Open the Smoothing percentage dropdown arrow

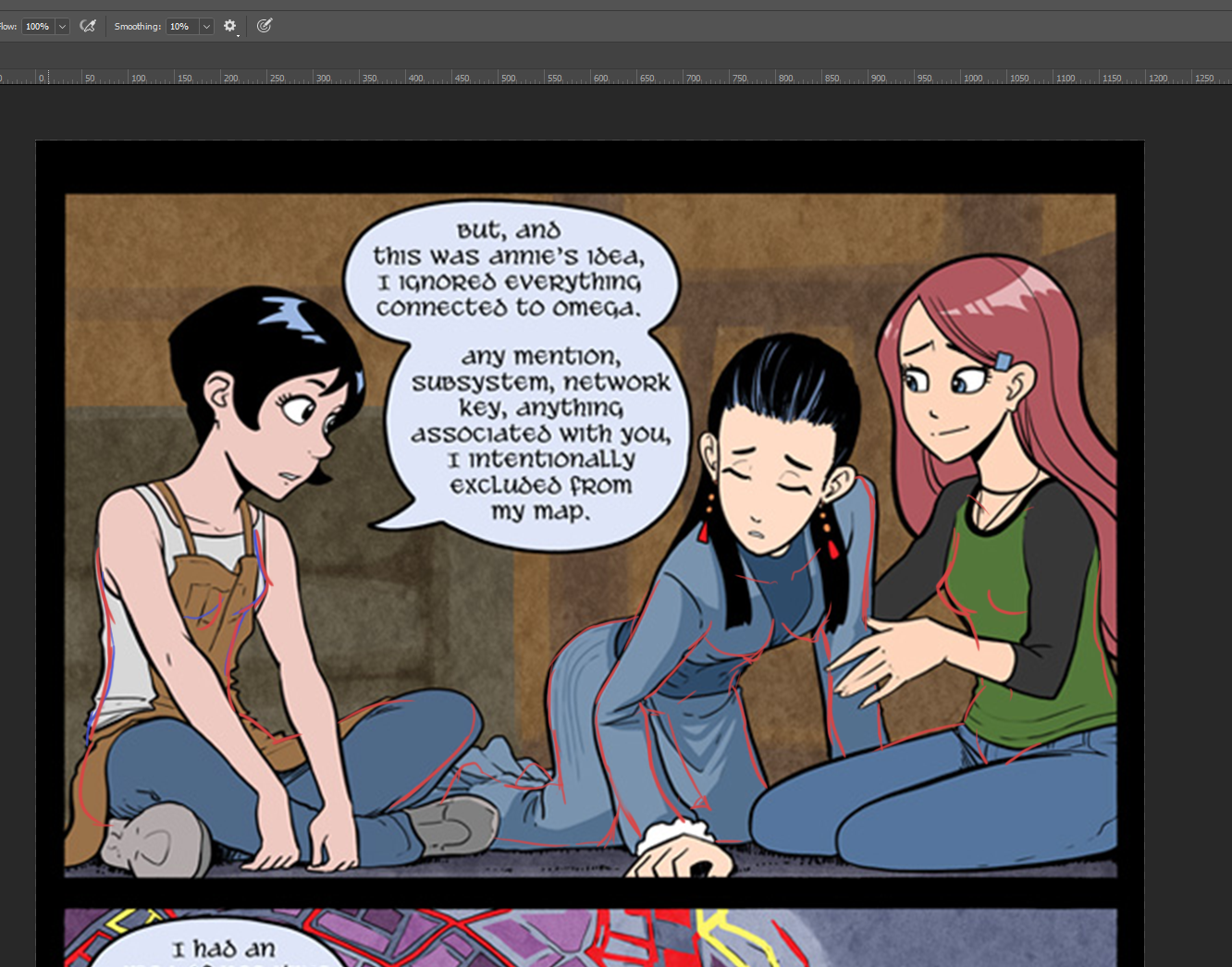click(206, 27)
